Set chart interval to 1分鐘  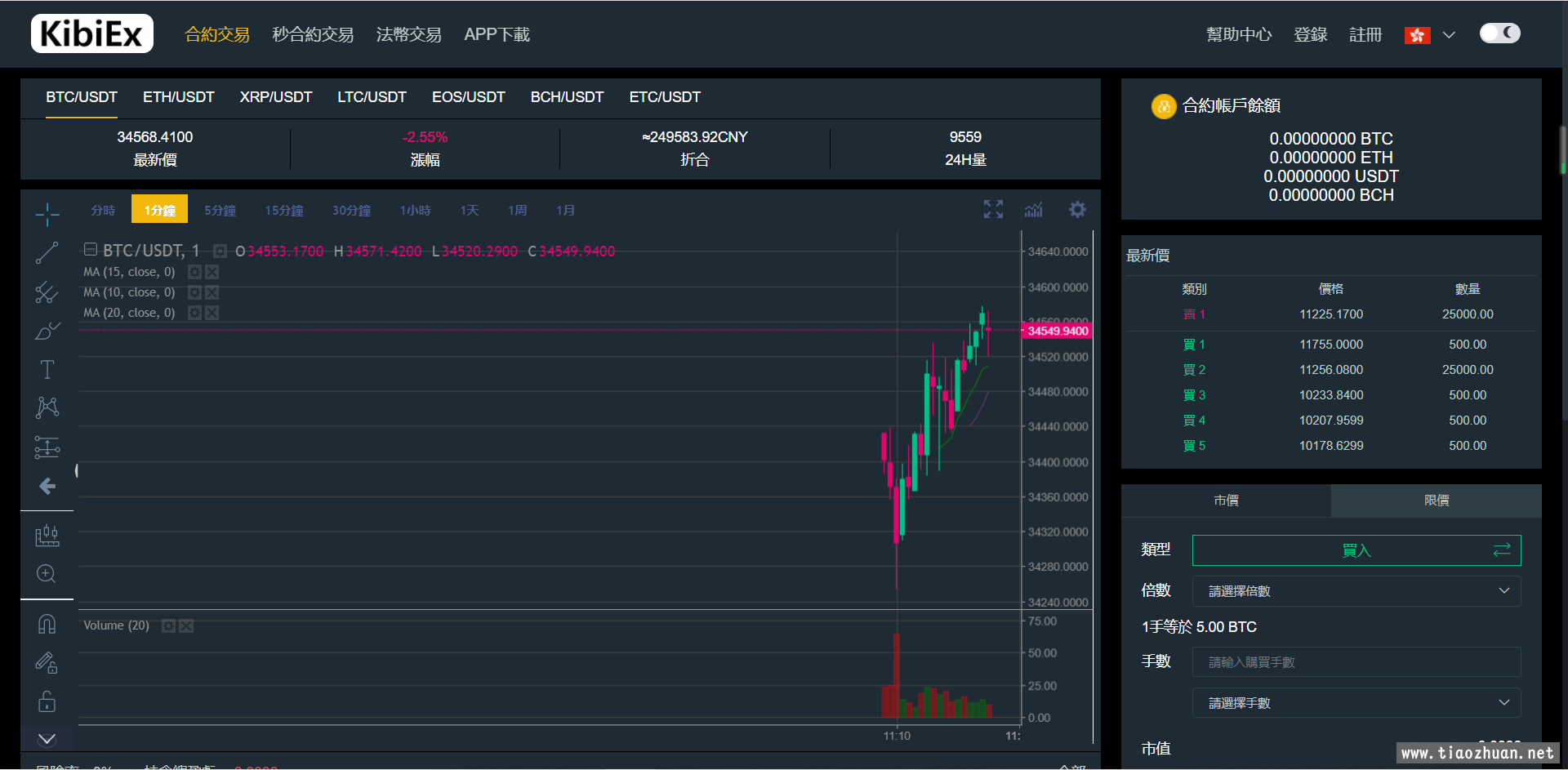coord(160,210)
